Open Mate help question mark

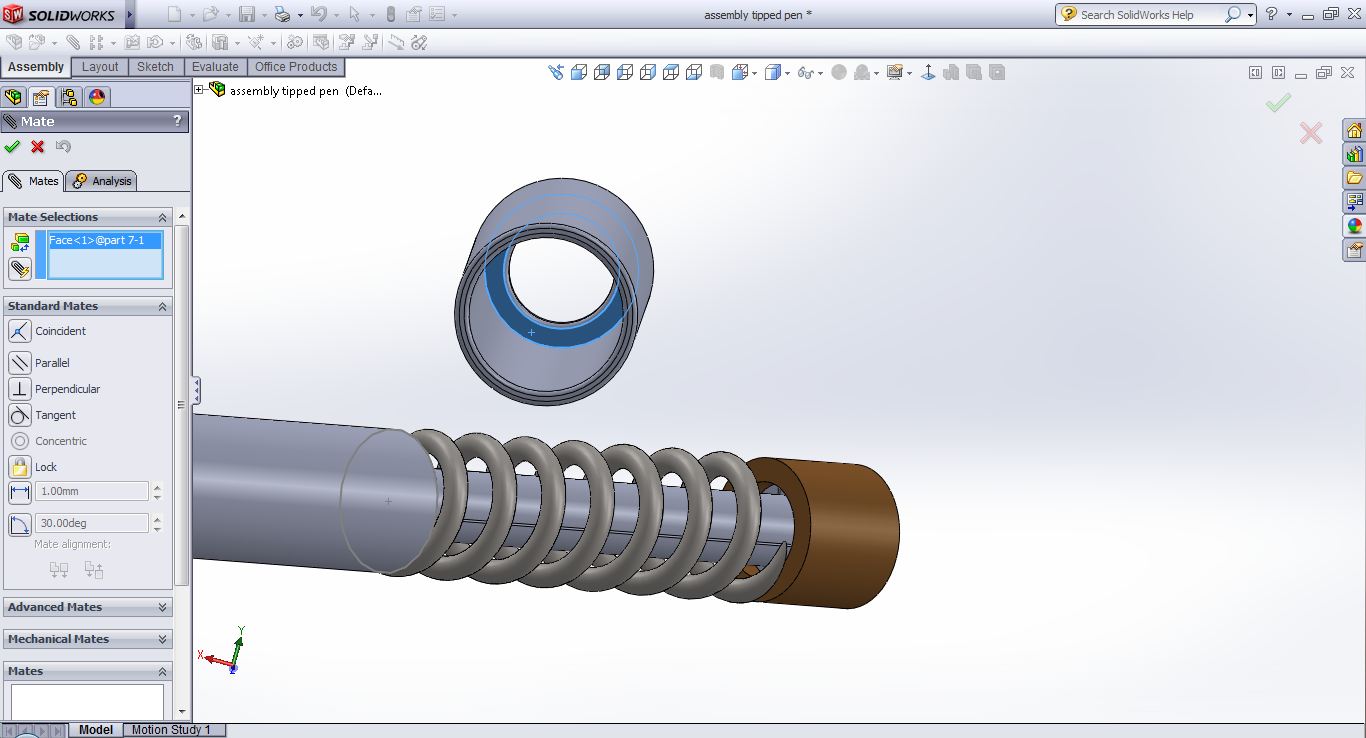click(178, 121)
